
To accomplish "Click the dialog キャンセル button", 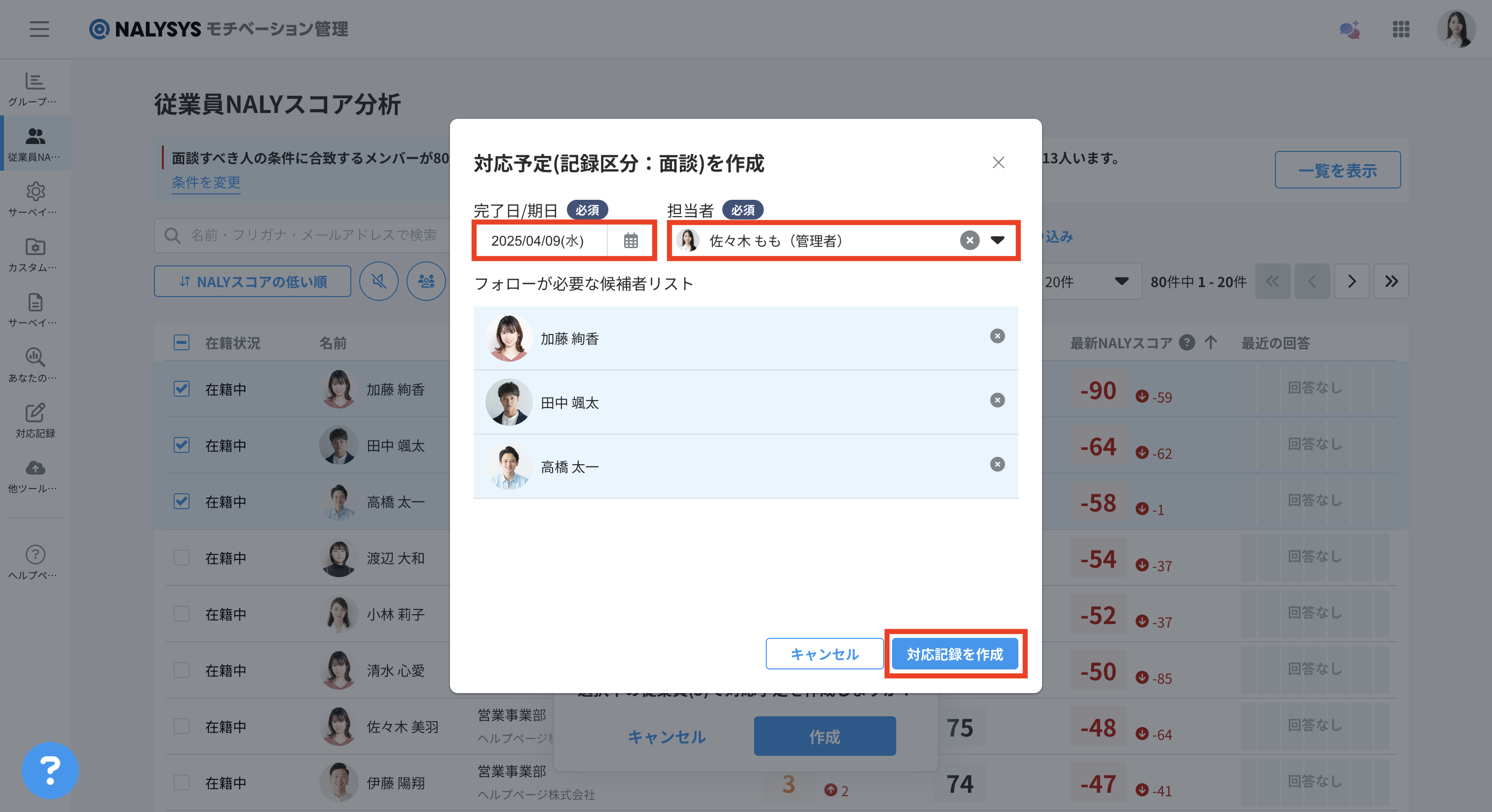I will click(824, 654).
